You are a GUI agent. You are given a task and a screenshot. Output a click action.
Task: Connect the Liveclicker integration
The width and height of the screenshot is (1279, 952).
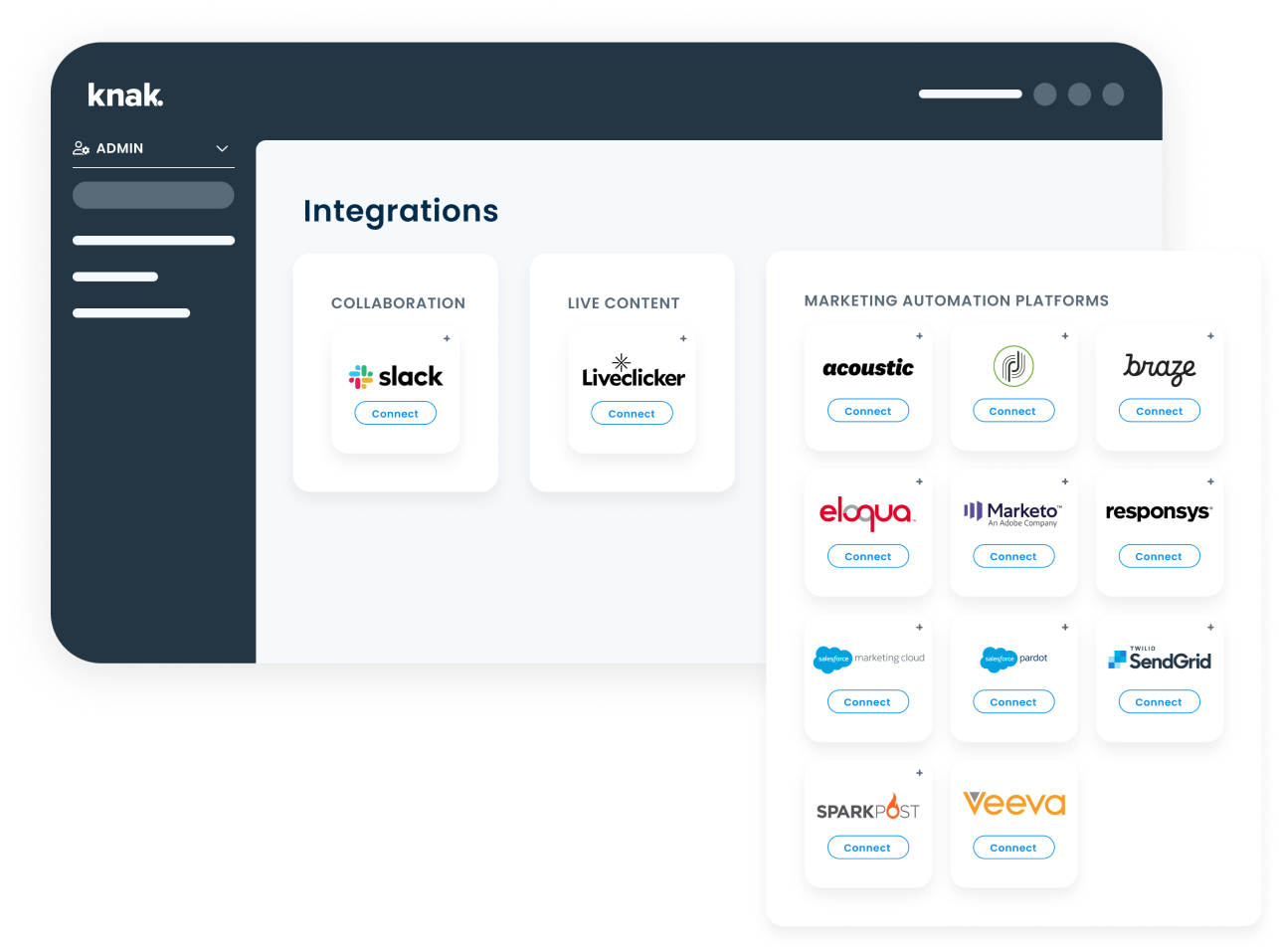(x=632, y=414)
